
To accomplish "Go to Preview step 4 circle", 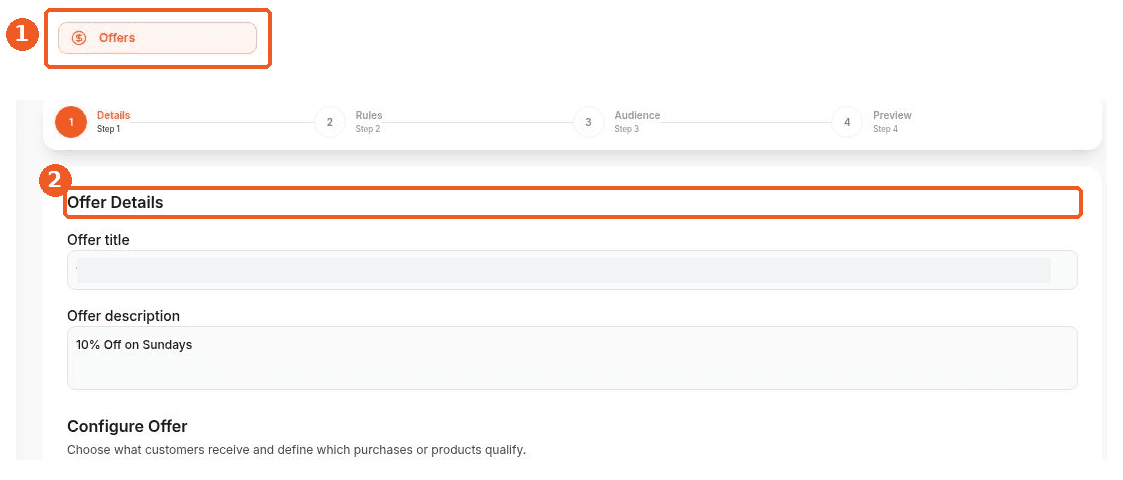I will (x=847, y=122).
